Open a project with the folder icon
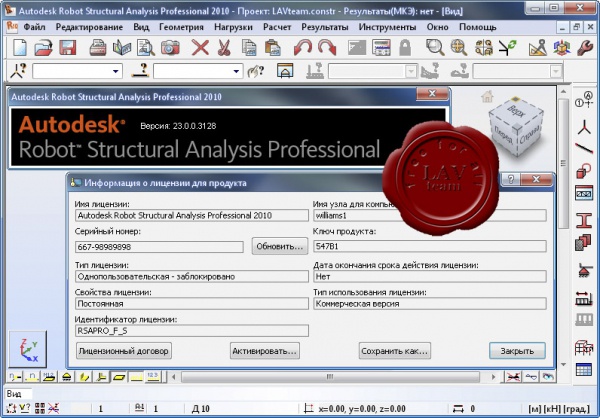The image size is (600, 418). coord(43,48)
